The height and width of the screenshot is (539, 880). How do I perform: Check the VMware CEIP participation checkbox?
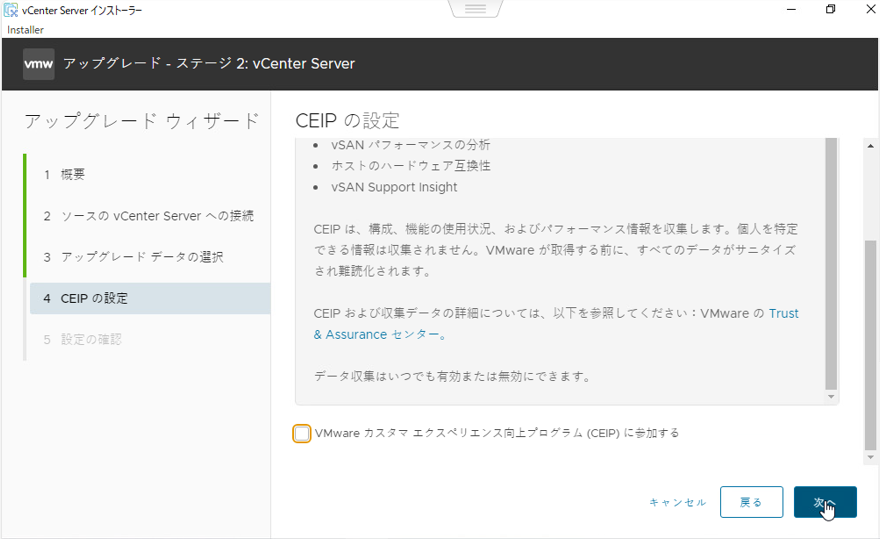pyautogui.click(x=301, y=433)
